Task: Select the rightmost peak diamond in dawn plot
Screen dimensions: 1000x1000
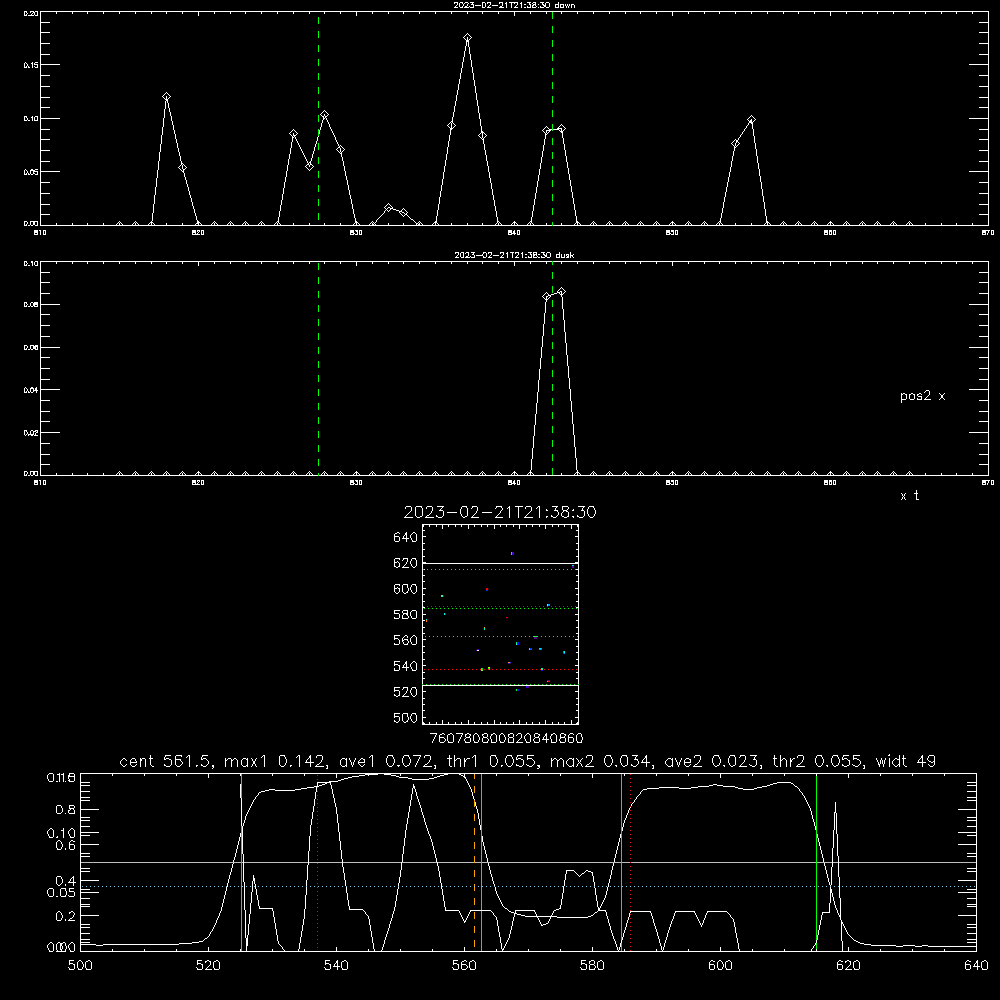Action: [751, 120]
